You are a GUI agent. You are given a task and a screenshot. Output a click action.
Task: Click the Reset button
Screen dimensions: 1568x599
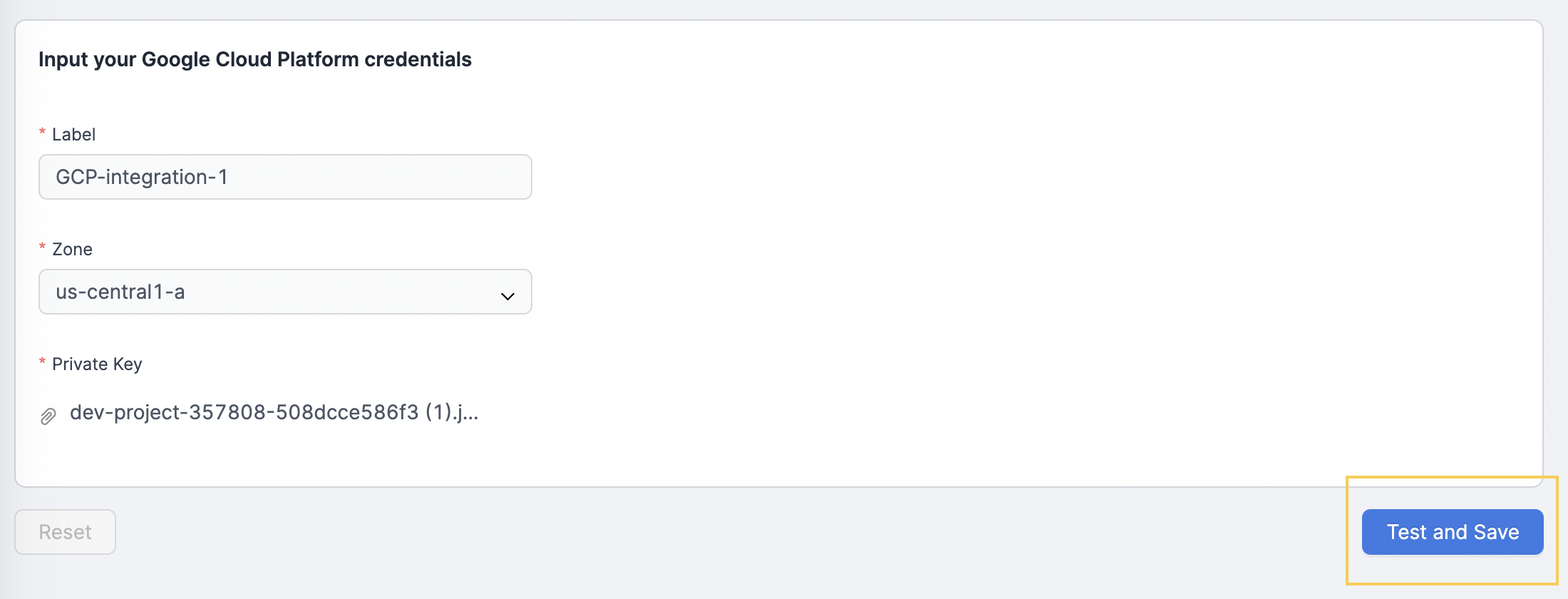pyautogui.click(x=65, y=532)
